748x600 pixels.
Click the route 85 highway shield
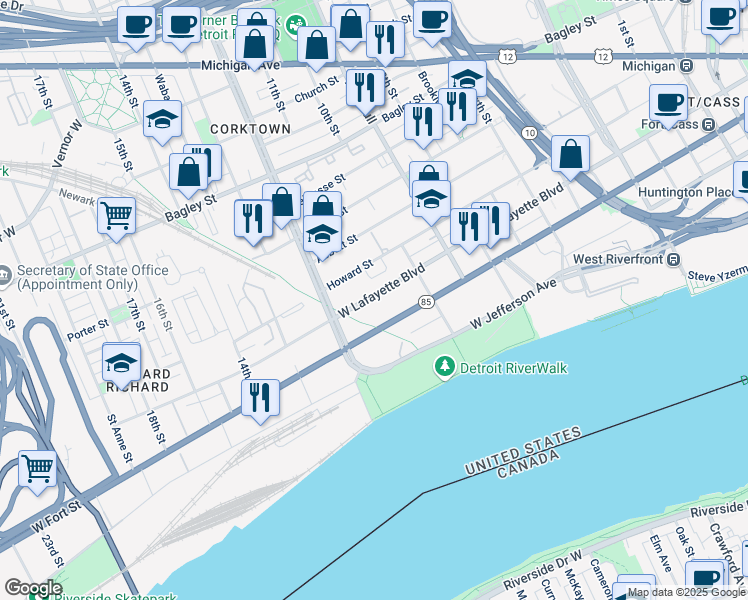(x=426, y=301)
